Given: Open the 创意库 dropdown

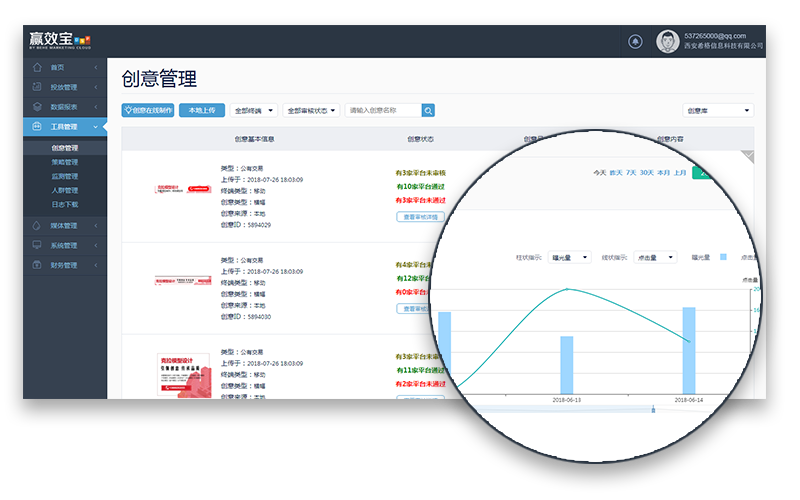Looking at the screenshot, I should coord(718,111).
